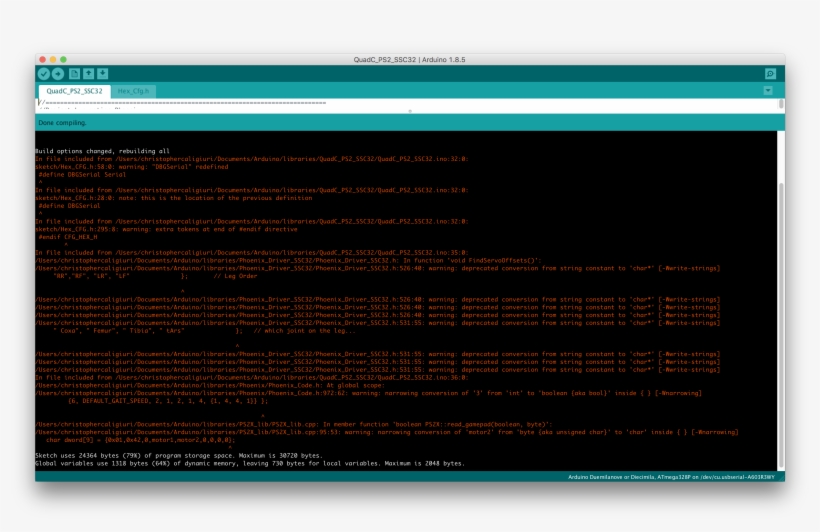Open the Serial Monitor magnifier icon
This screenshot has height=532, width=820.
(x=770, y=74)
